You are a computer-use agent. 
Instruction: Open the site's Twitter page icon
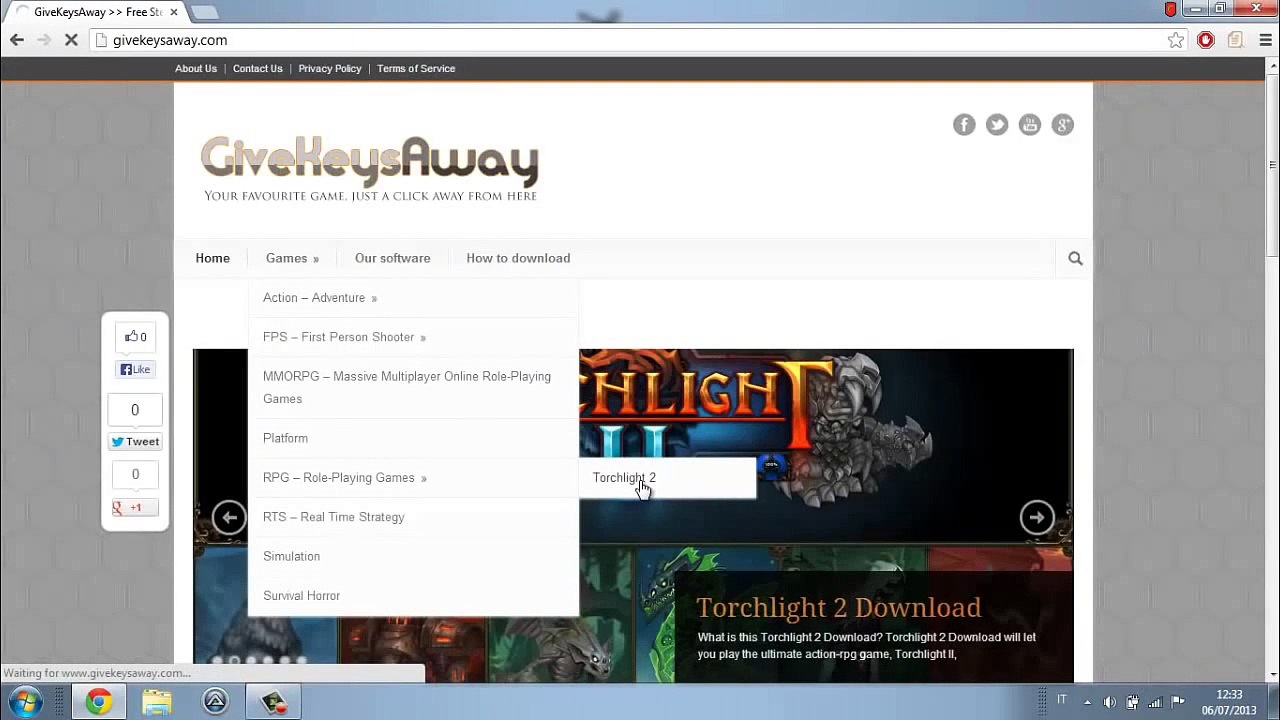coord(997,124)
